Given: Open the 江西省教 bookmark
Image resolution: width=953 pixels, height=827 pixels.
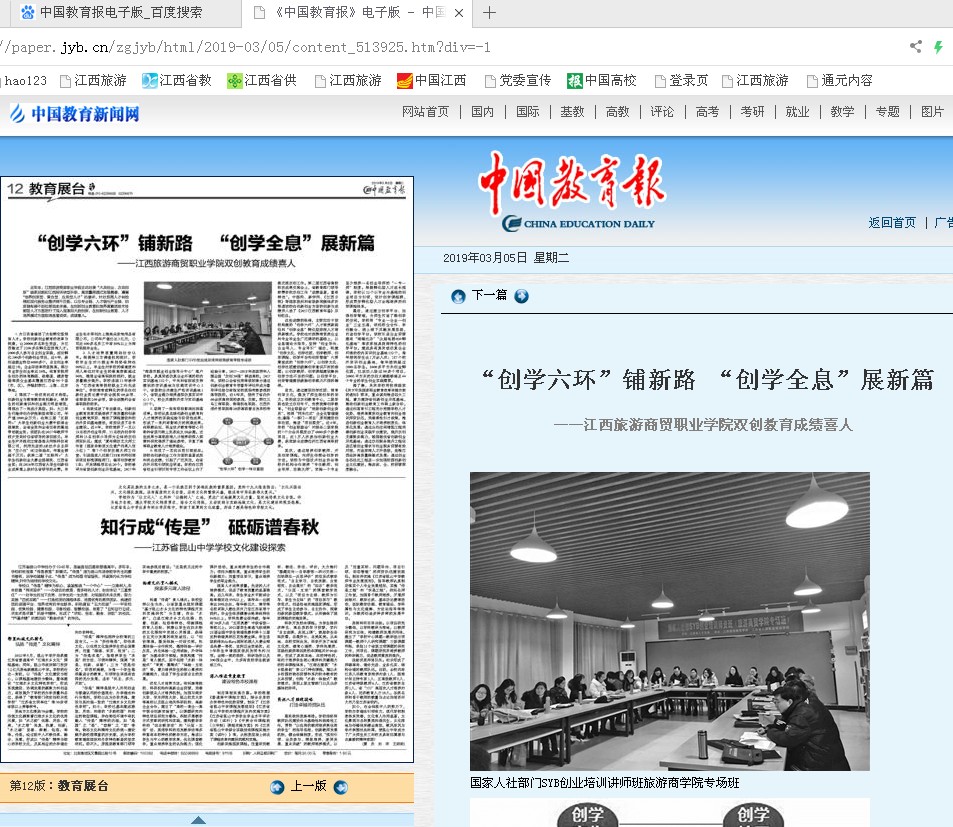Looking at the screenshot, I should [x=177, y=81].
